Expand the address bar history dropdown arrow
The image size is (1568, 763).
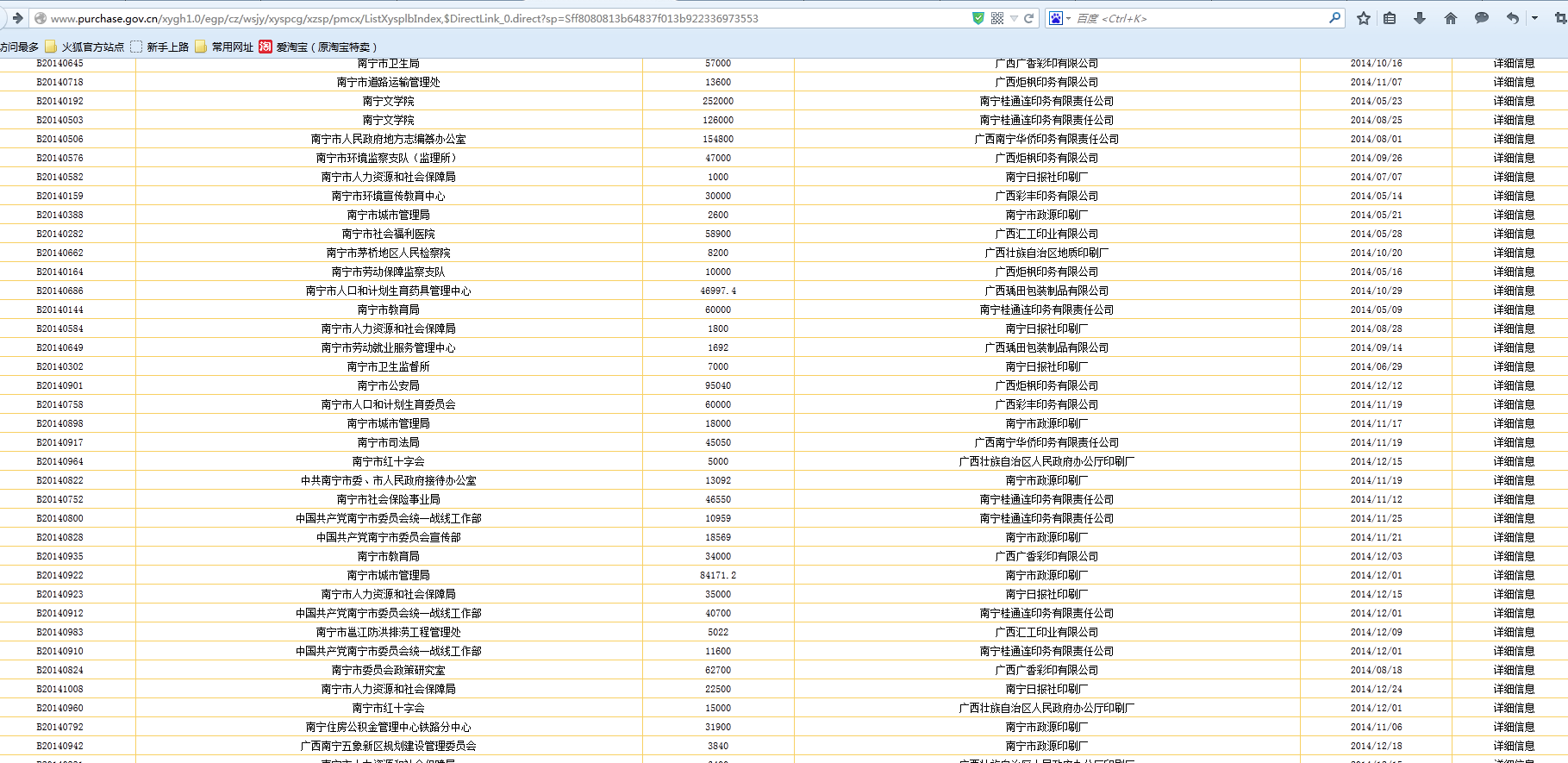1014,18
